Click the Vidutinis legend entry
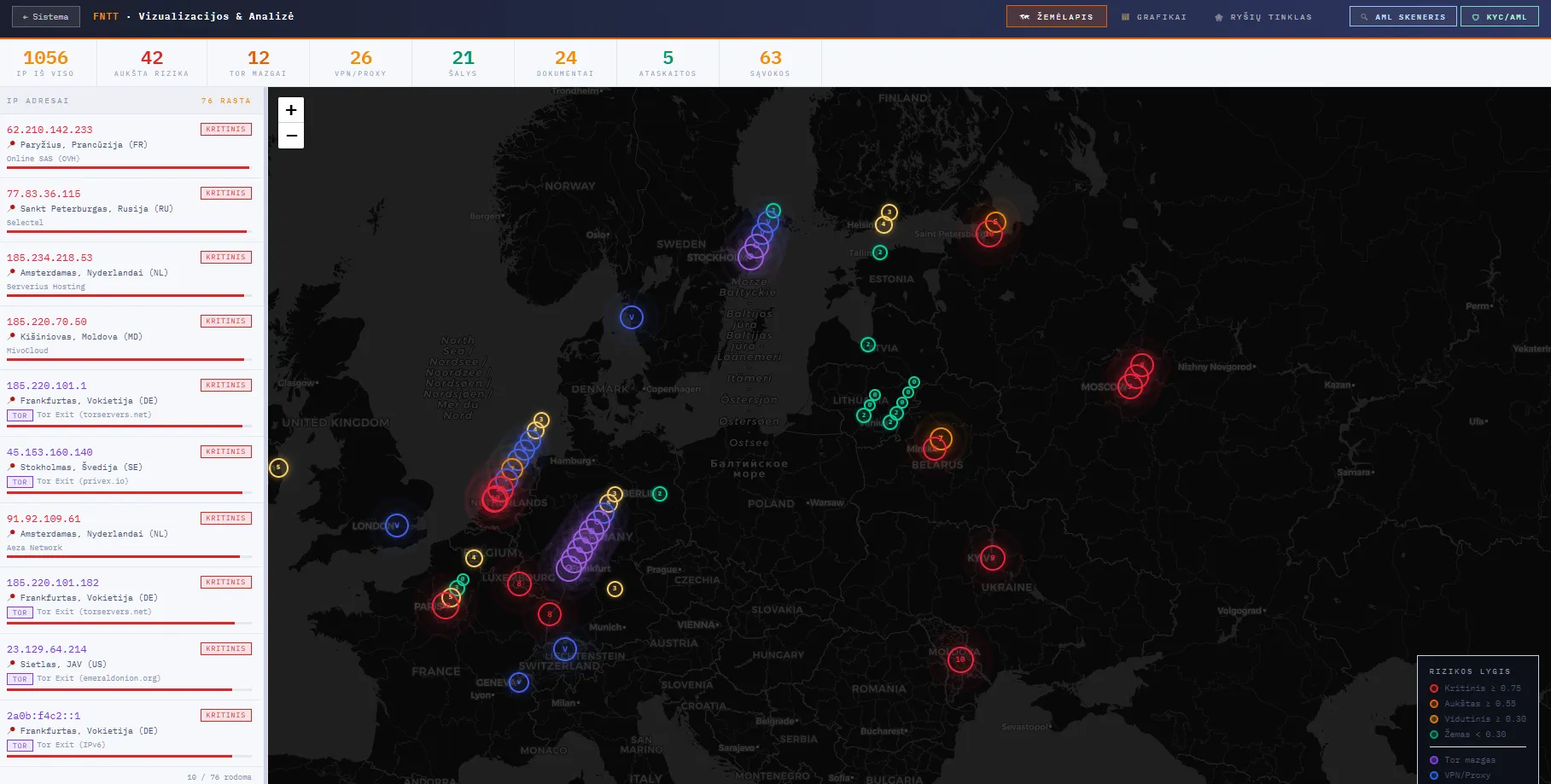 tap(1478, 719)
